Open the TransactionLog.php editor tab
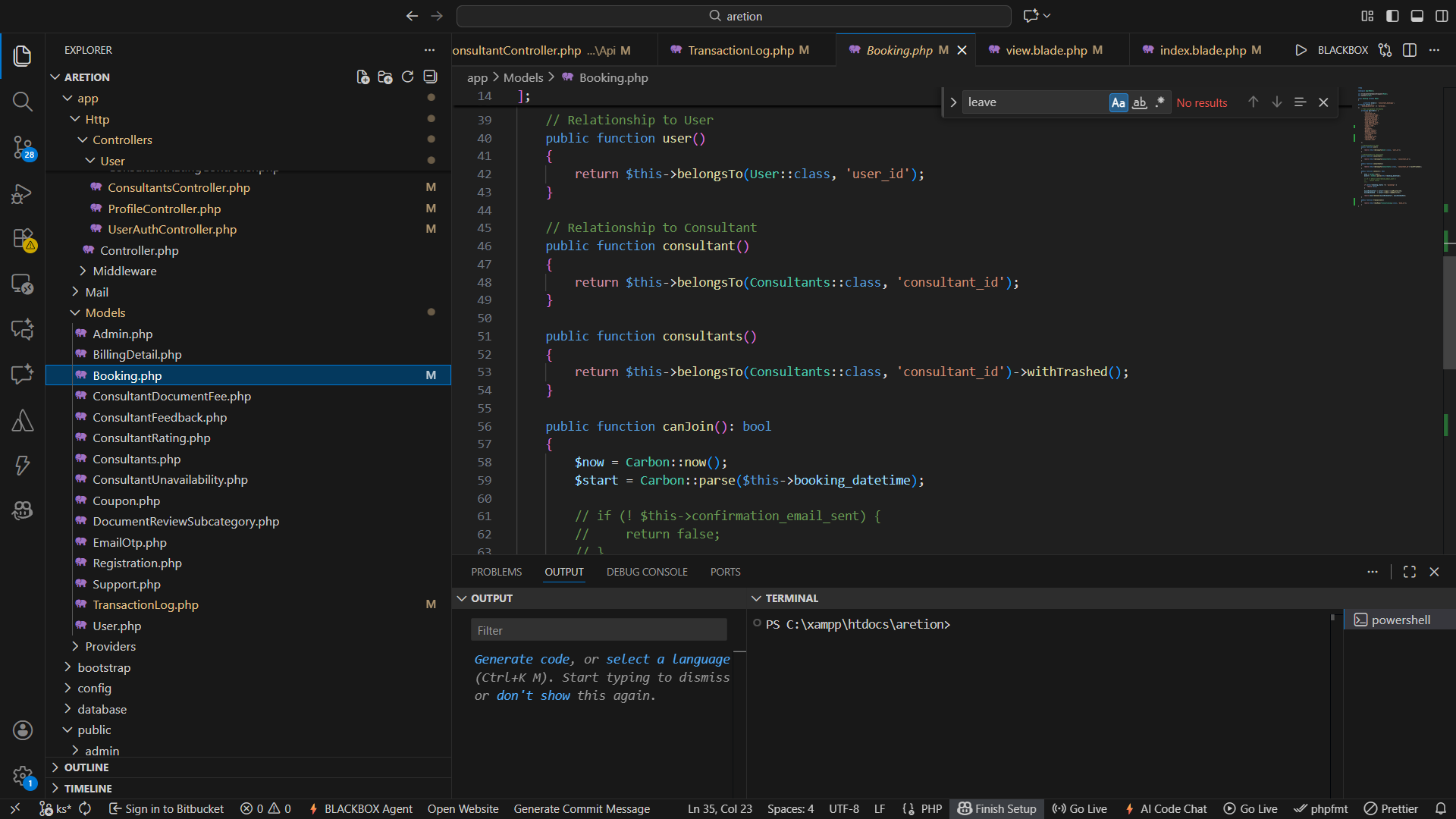This screenshot has width=1456, height=819. (x=740, y=50)
